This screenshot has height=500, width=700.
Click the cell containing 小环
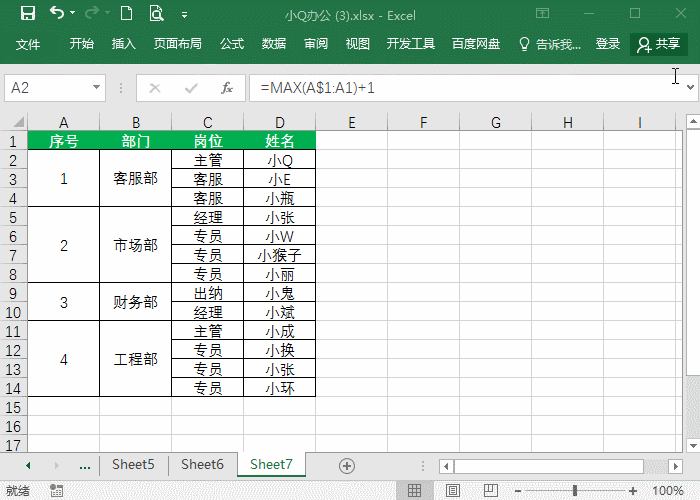279,388
